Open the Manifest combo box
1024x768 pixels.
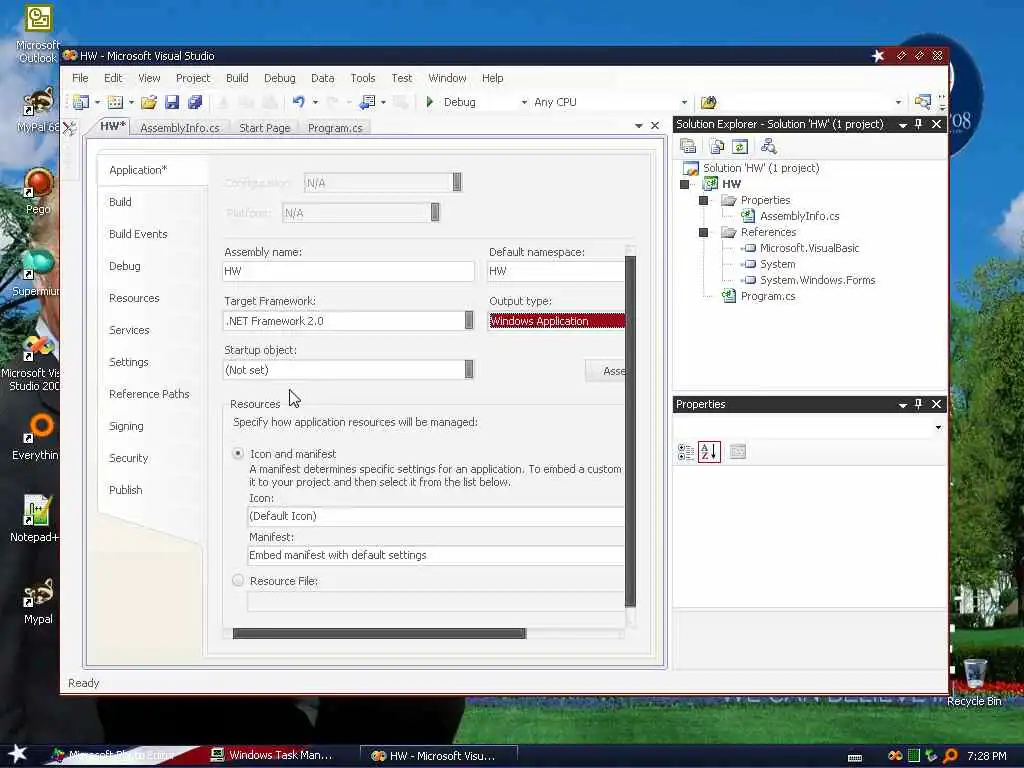coord(436,555)
